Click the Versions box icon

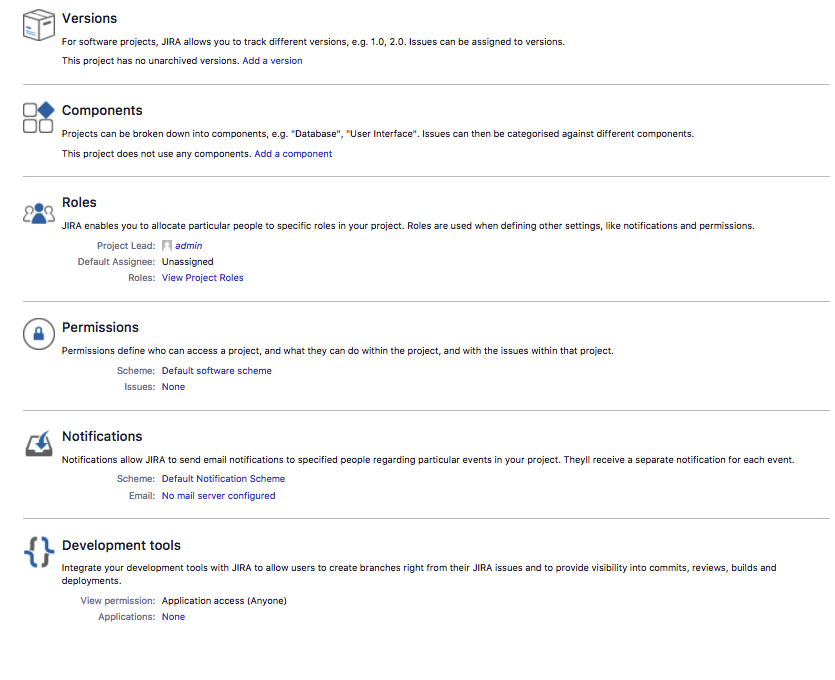click(x=38, y=25)
